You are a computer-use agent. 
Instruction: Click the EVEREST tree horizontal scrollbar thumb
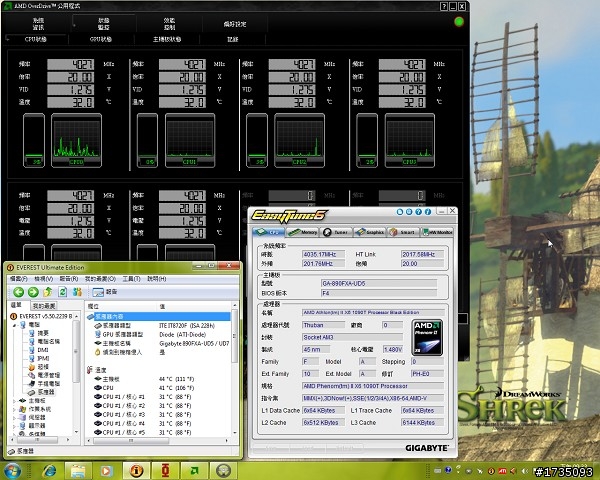tap(37, 441)
